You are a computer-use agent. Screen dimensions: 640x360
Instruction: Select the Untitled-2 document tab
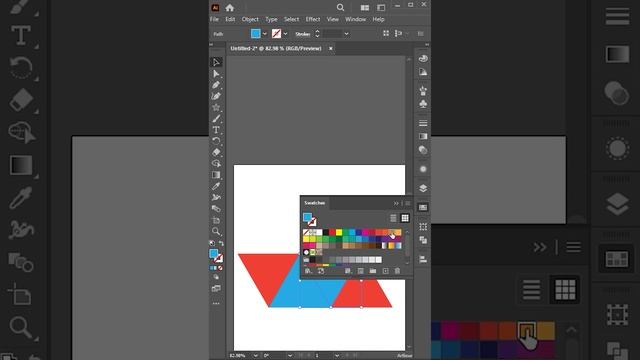(x=276, y=49)
